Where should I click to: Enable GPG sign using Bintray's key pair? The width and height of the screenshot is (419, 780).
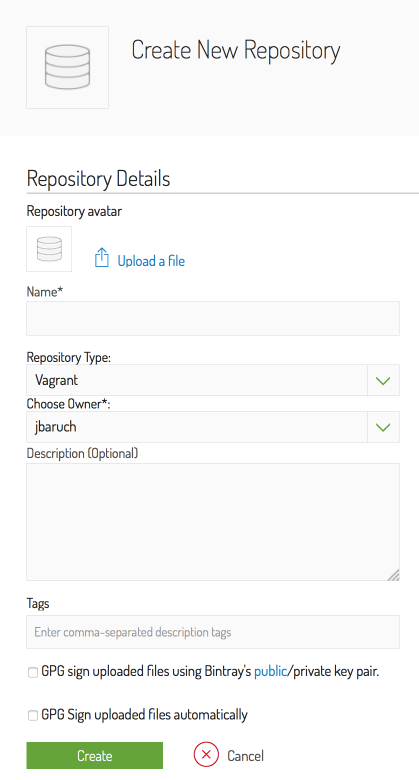pyautogui.click(x=33, y=673)
